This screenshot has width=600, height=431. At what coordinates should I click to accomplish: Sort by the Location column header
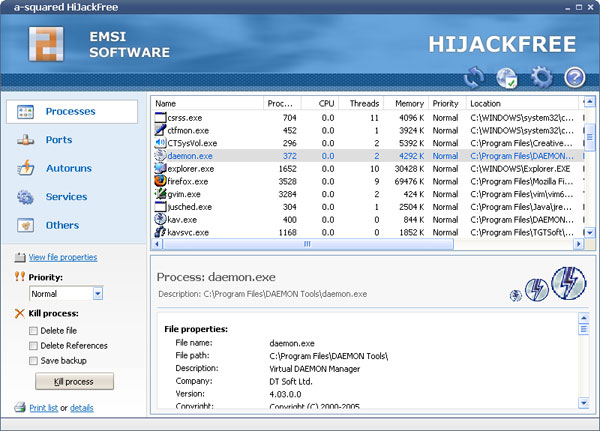522,103
